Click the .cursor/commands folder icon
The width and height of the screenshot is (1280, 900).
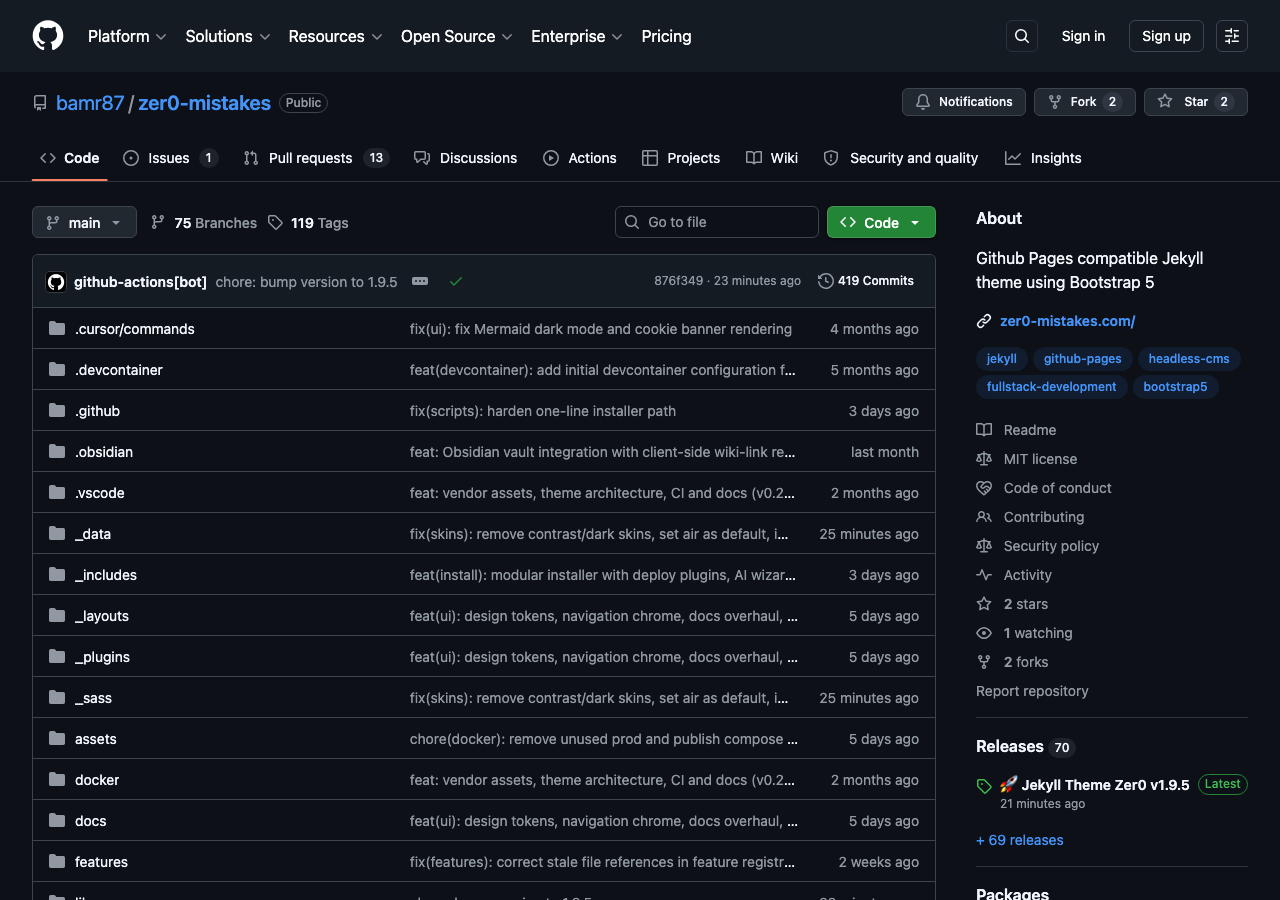pyautogui.click(x=57, y=329)
